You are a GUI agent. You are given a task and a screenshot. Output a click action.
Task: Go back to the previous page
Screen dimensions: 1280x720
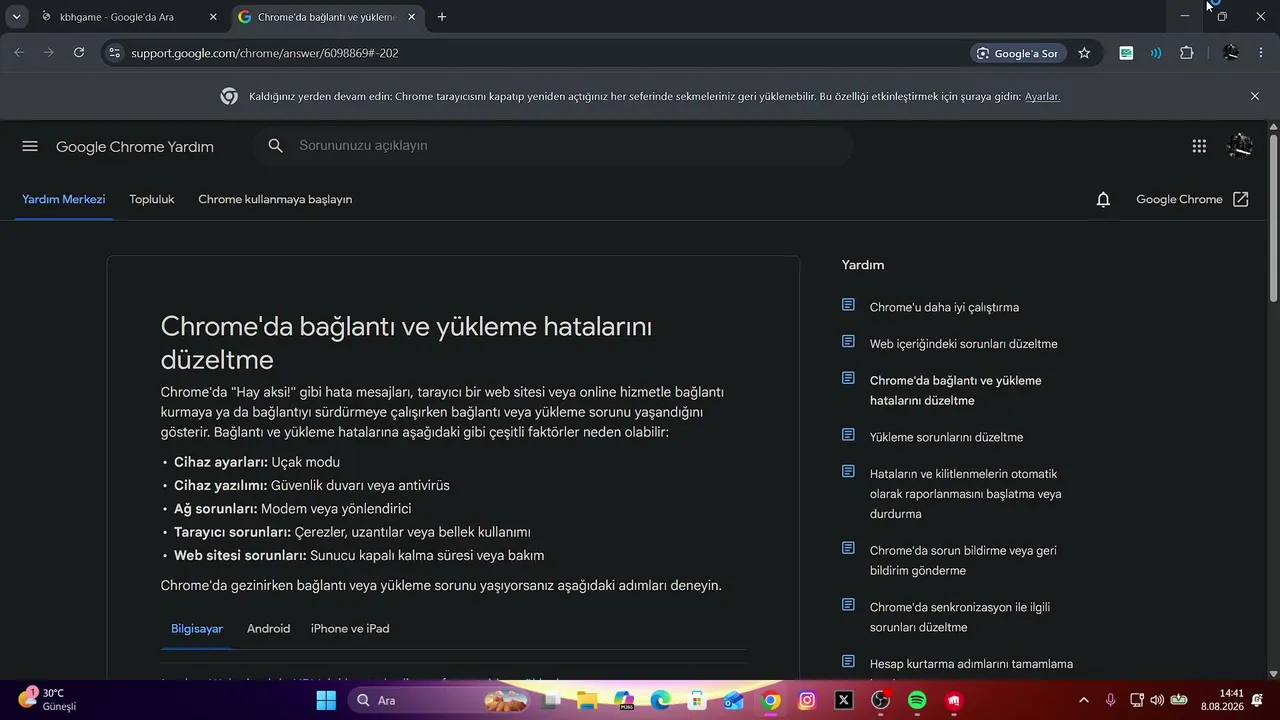click(19, 53)
